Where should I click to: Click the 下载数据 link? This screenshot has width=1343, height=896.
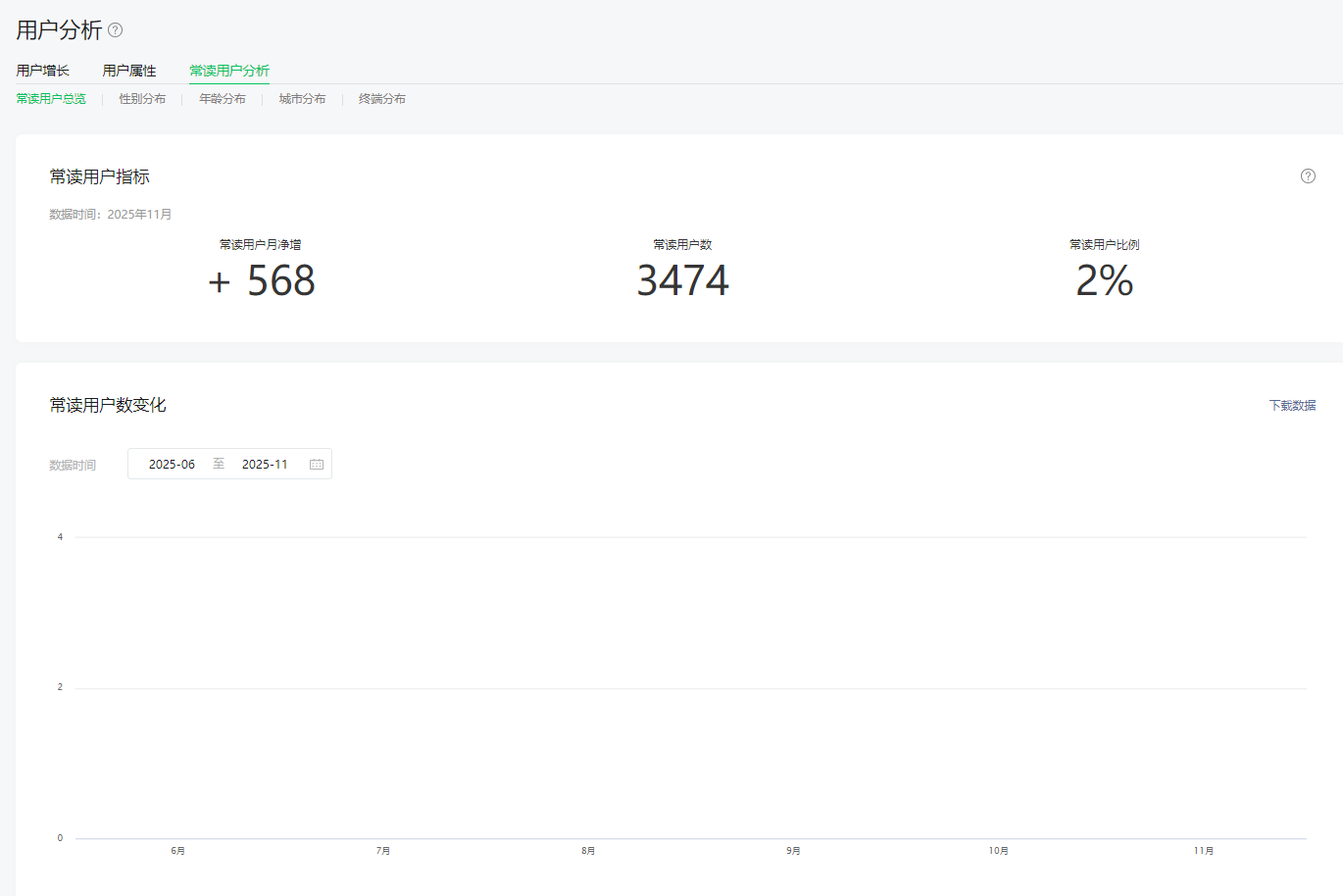pos(1292,406)
